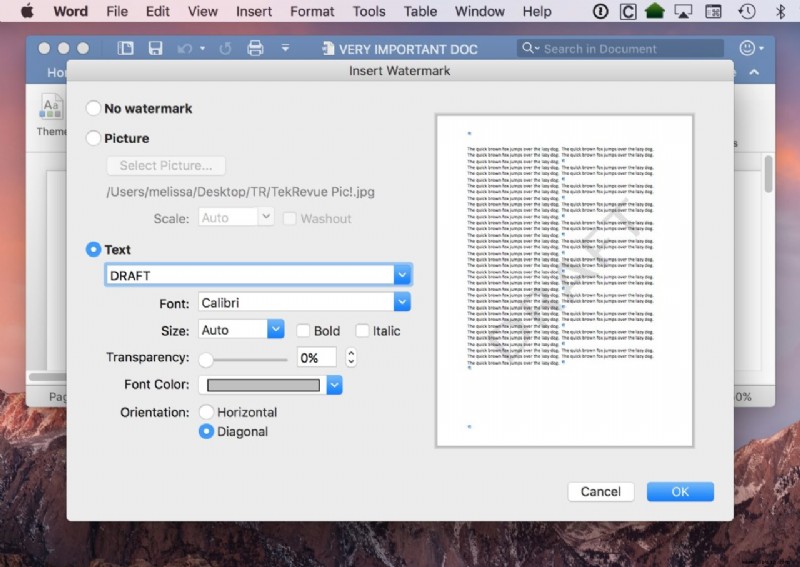This screenshot has width=800, height=567.
Task: Click the smiley feedback icon
Action: point(747,48)
